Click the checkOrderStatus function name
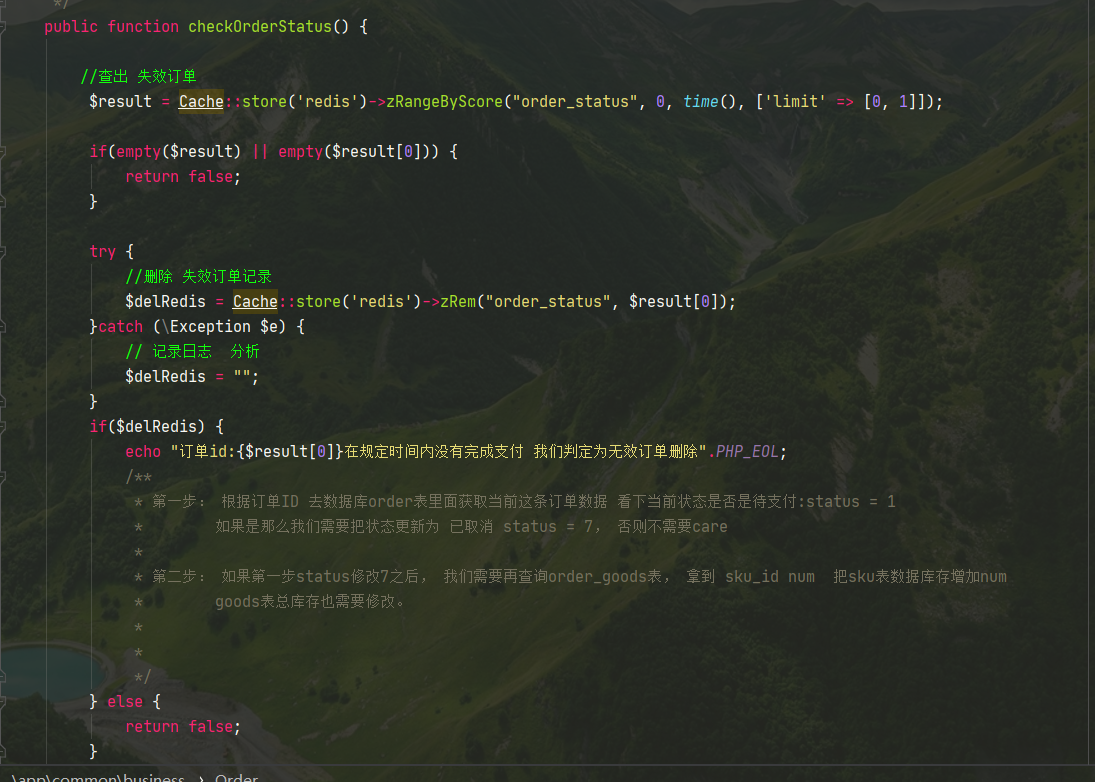This screenshot has width=1095, height=782. click(x=260, y=27)
